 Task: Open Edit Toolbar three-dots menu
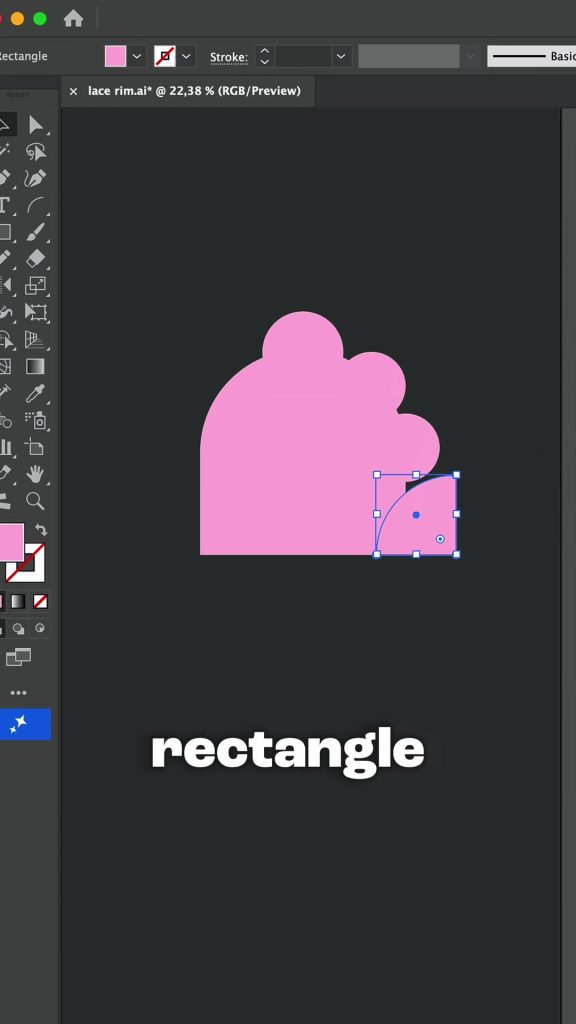tap(18, 693)
